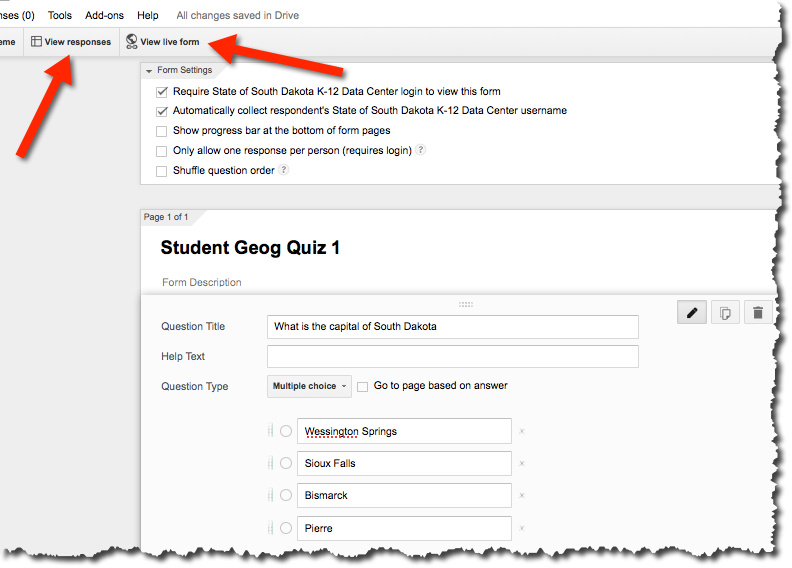Click the question drag grip at top
792x568 pixels.
pyautogui.click(x=466, y=304)
